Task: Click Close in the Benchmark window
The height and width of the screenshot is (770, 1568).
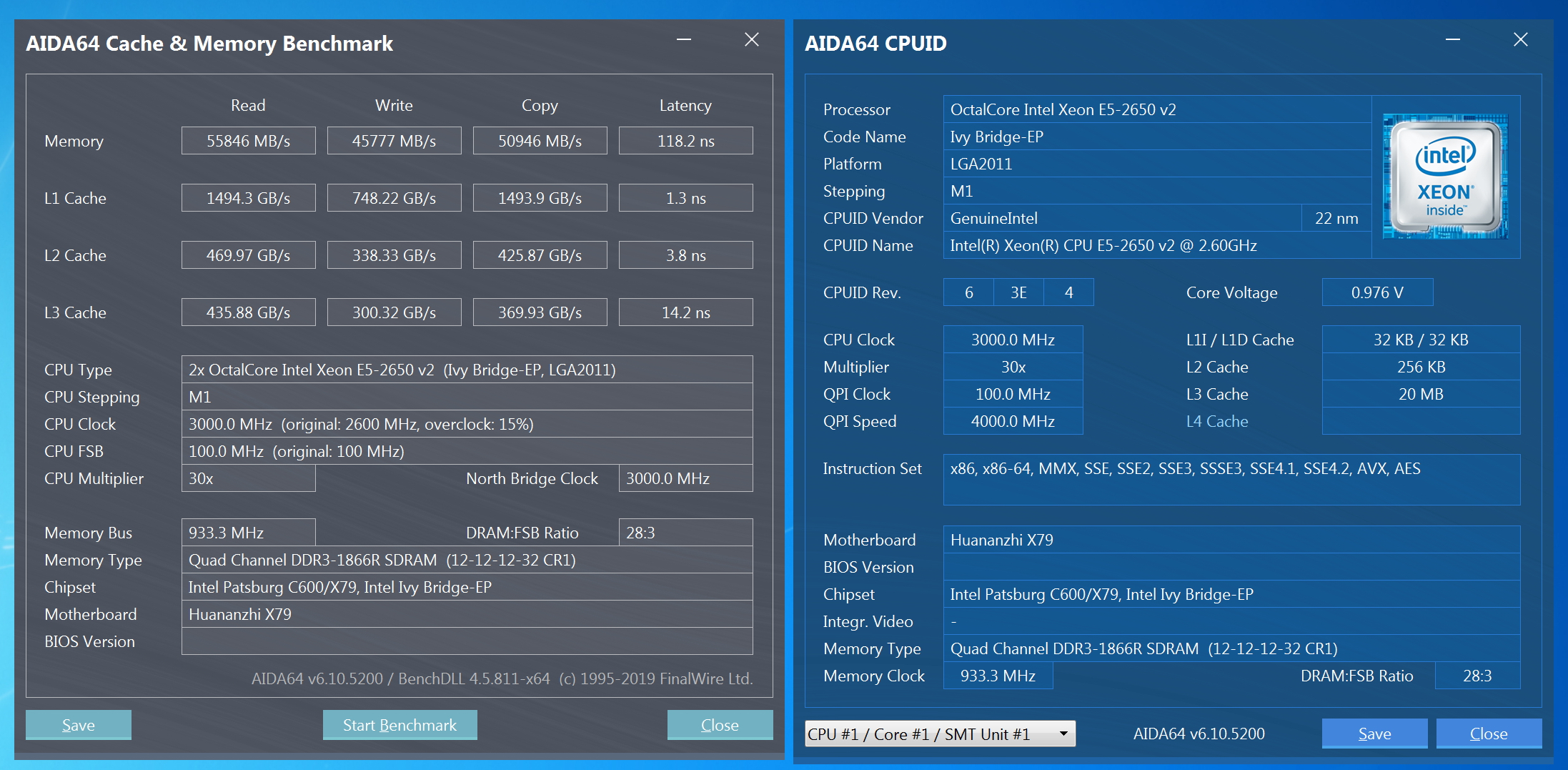Action: click(x=720, y=725)
